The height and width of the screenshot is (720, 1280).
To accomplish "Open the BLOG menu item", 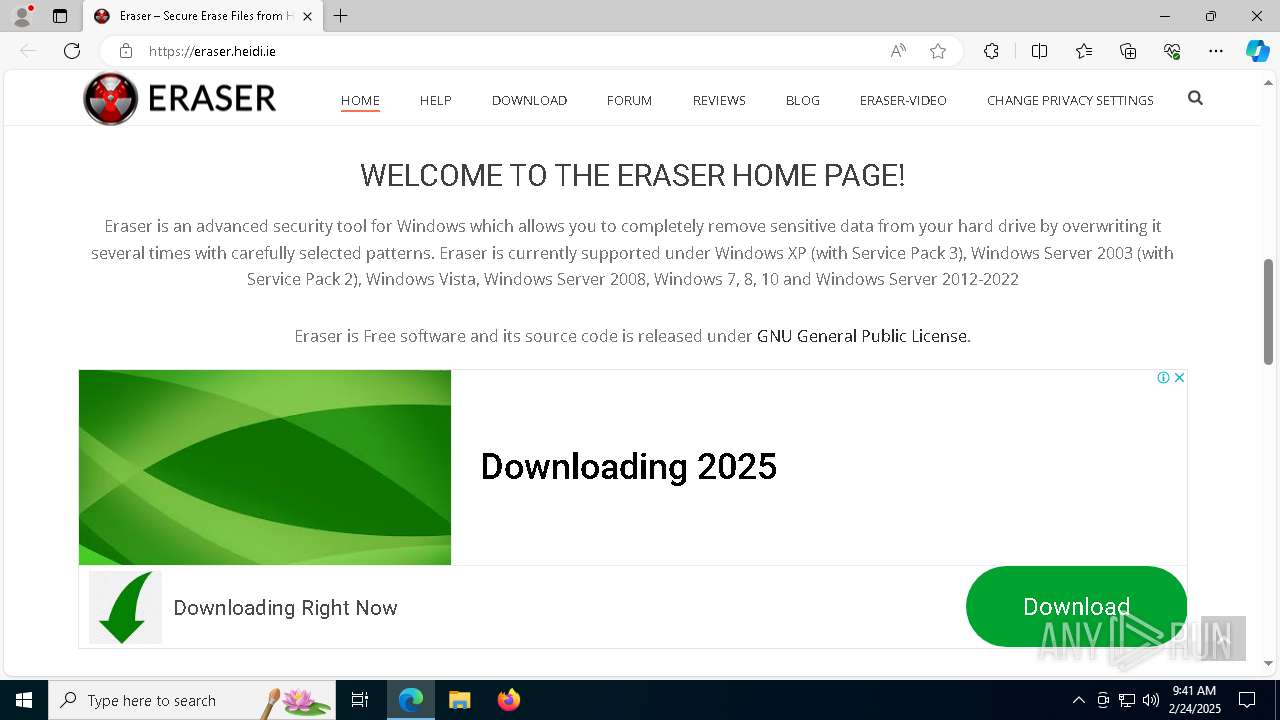I will click(x=802, y=100).
